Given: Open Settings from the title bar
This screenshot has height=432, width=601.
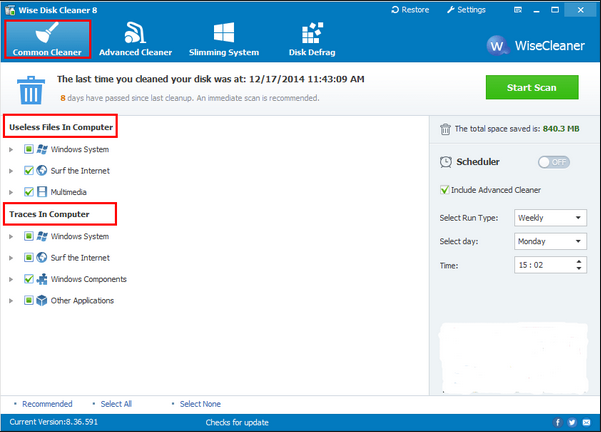Looking at the screenshot, I should tap(466, 10).
